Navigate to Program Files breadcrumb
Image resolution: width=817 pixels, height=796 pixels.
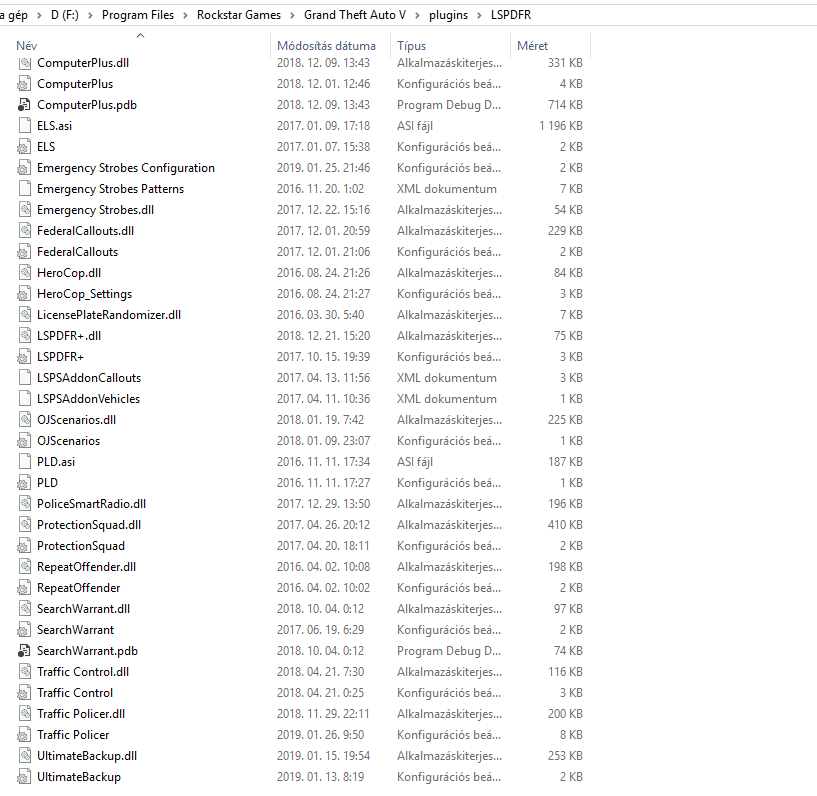tap(138, 15)
